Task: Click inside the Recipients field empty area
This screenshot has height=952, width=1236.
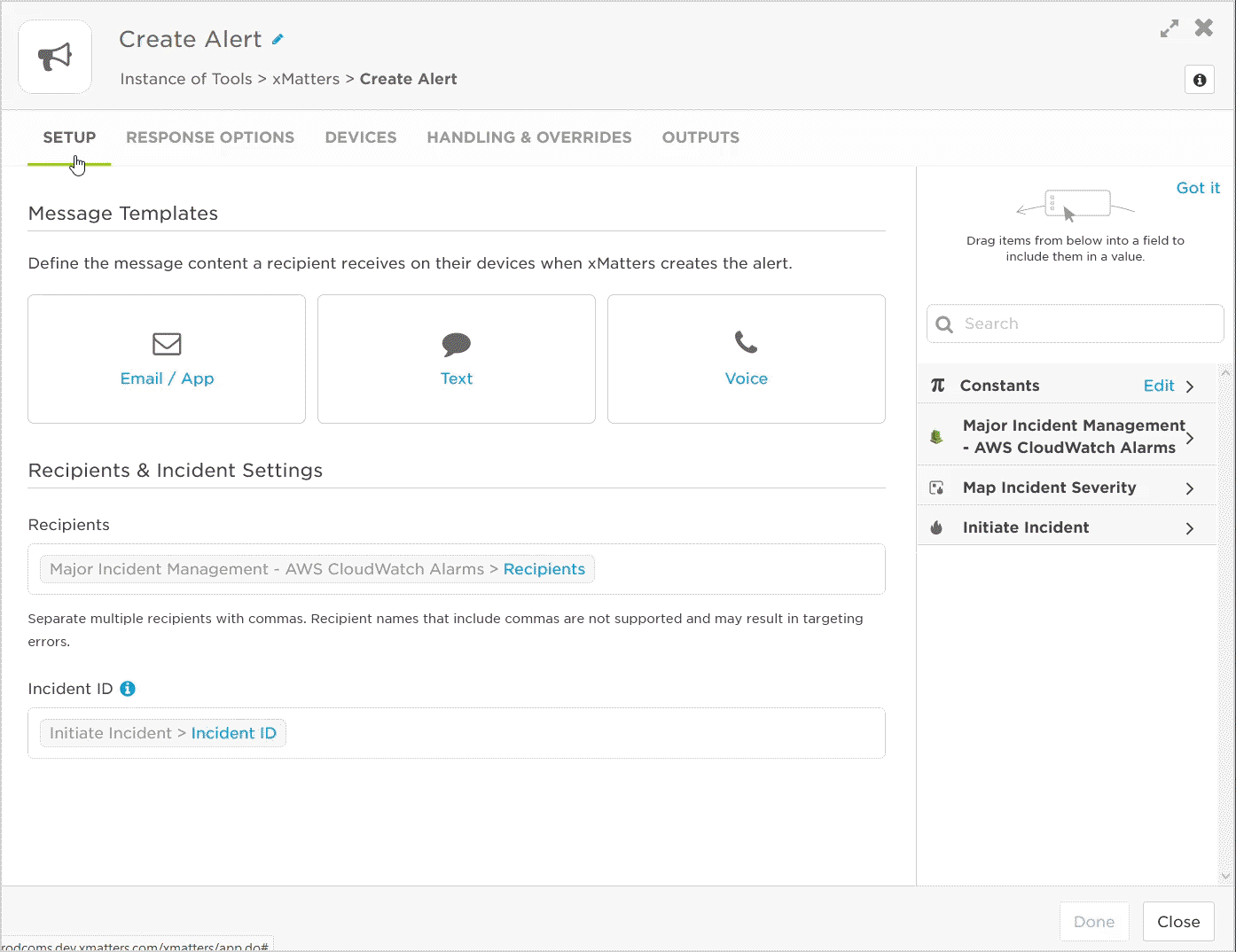Action: pos(739,569)
